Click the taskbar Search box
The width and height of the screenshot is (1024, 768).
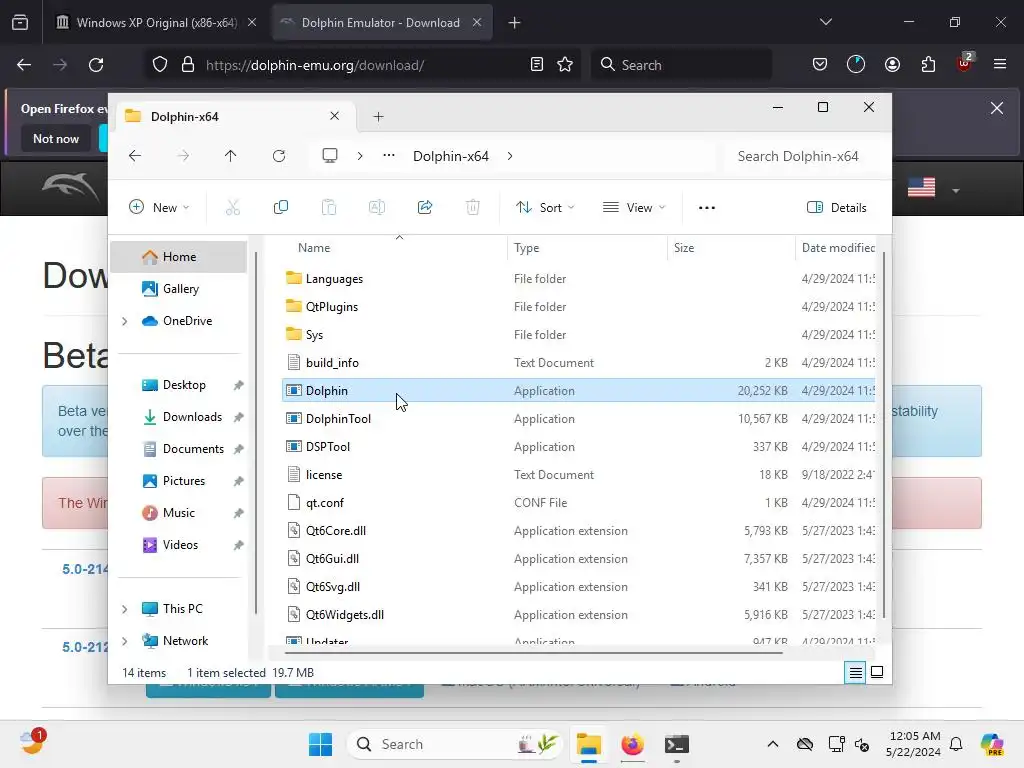[455, 744]
